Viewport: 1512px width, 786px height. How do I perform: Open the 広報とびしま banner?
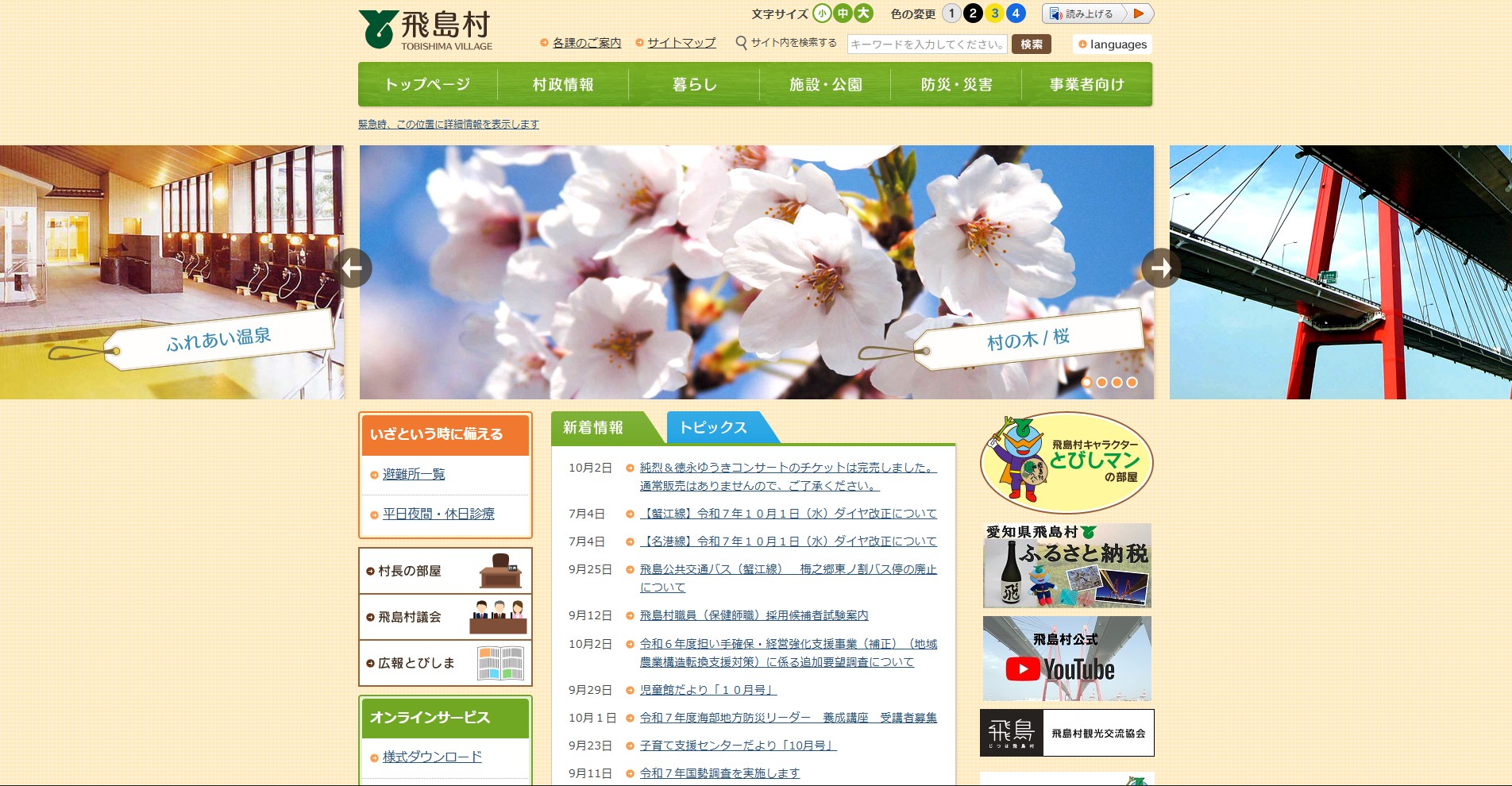(445, 663)
